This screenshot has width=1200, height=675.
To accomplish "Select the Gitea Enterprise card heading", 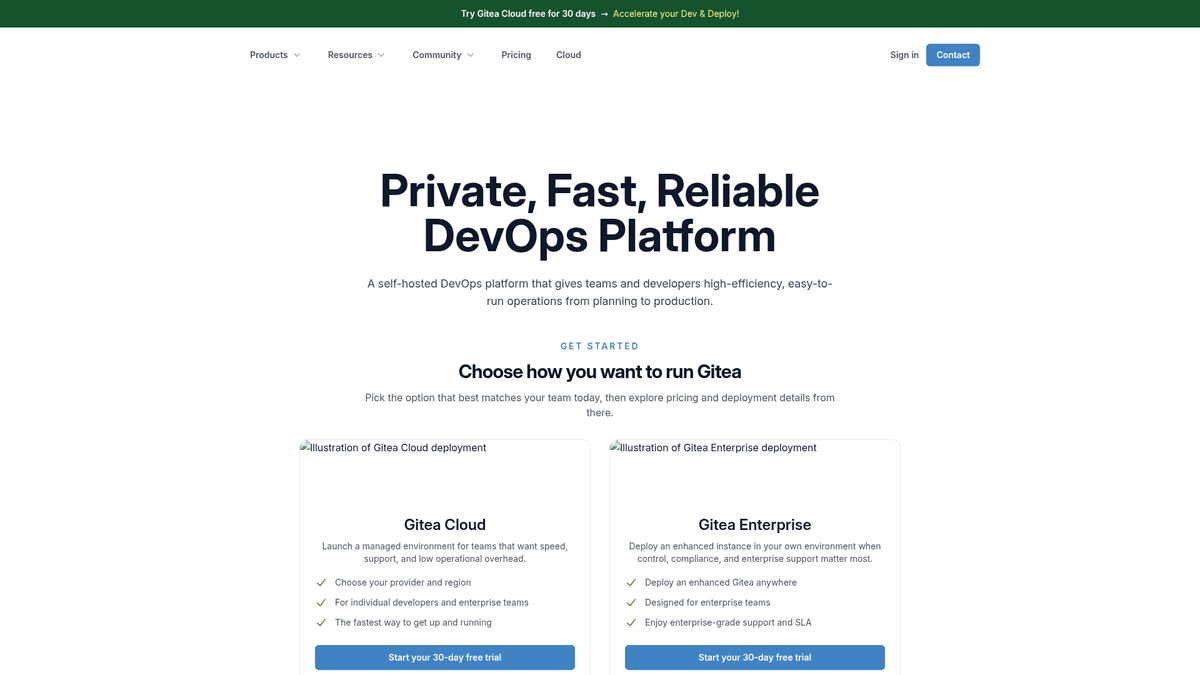I will click(755, 524).
